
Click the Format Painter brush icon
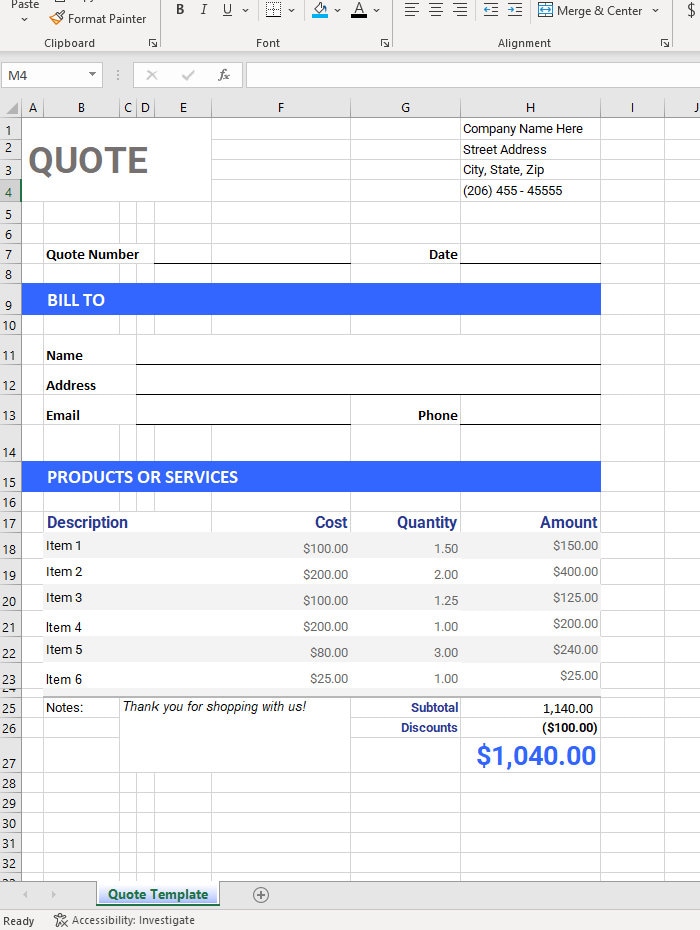click(x=56, y=18)
